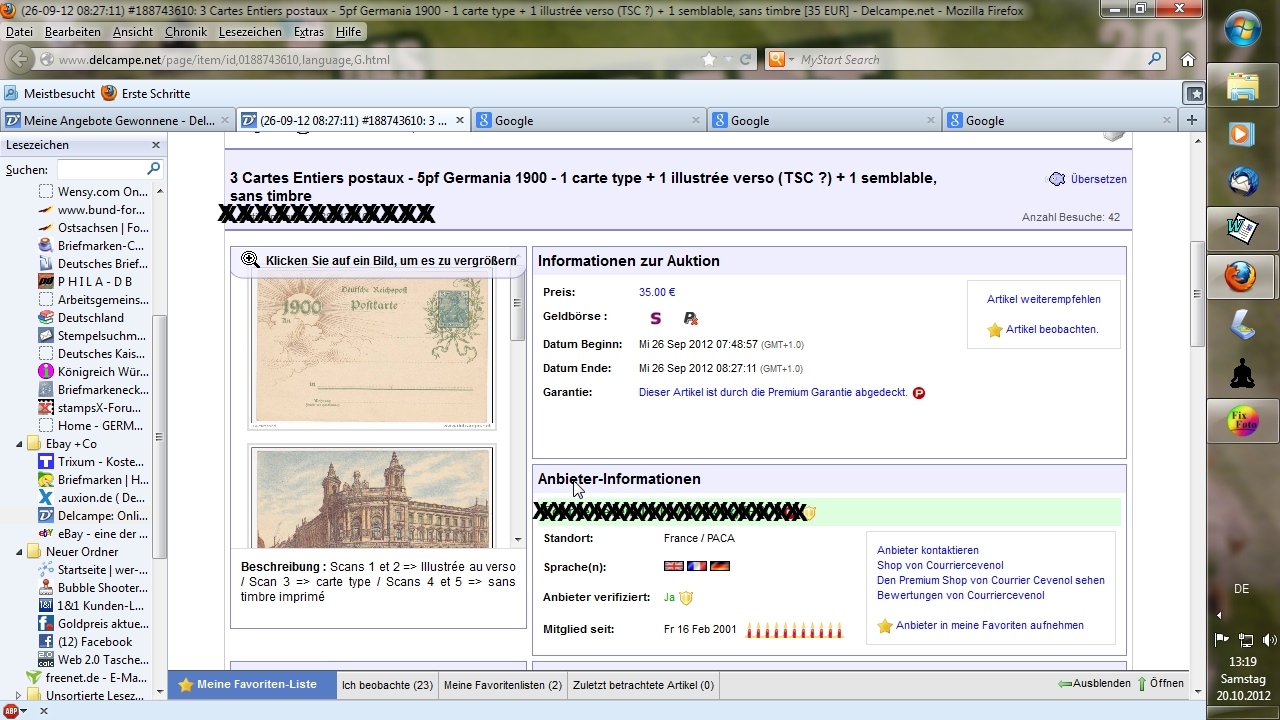Expand the Unsortierte Lesezeichen folder
This screenshot has height=720, width=1280.
coord(19,696)
